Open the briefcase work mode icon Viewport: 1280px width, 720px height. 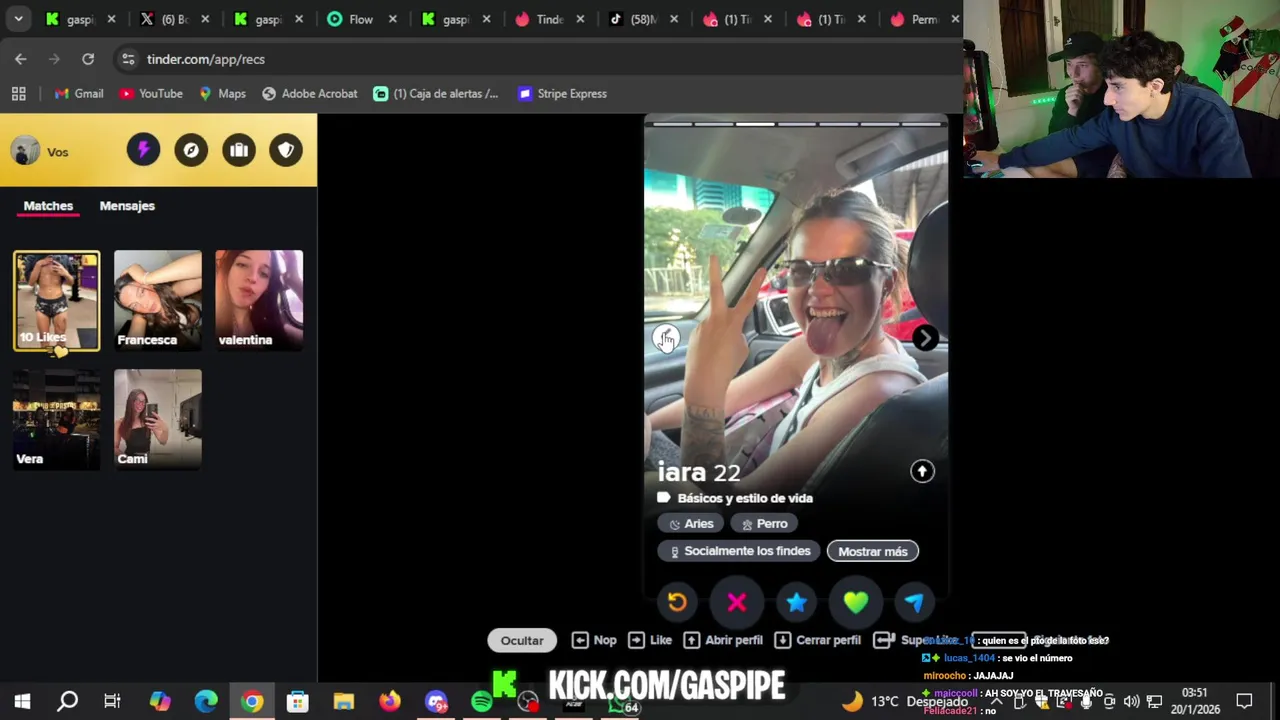point(239,150)
